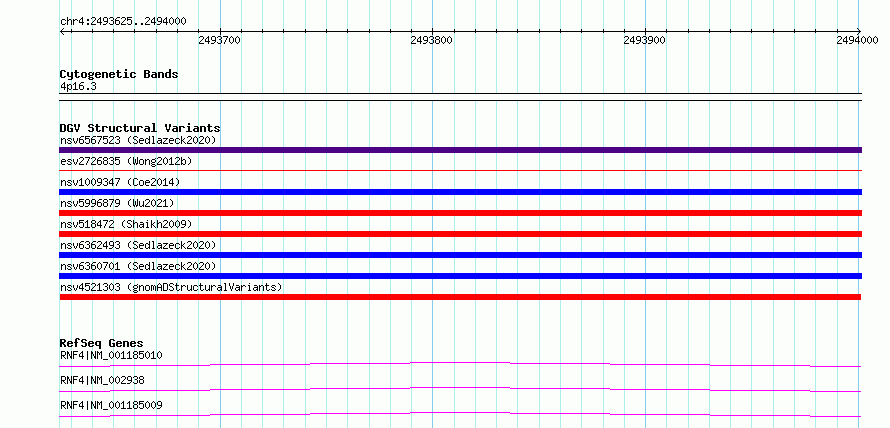Open transcript label RNF4|NM_001185010
890x428 pixels.
tap(111, 355)
